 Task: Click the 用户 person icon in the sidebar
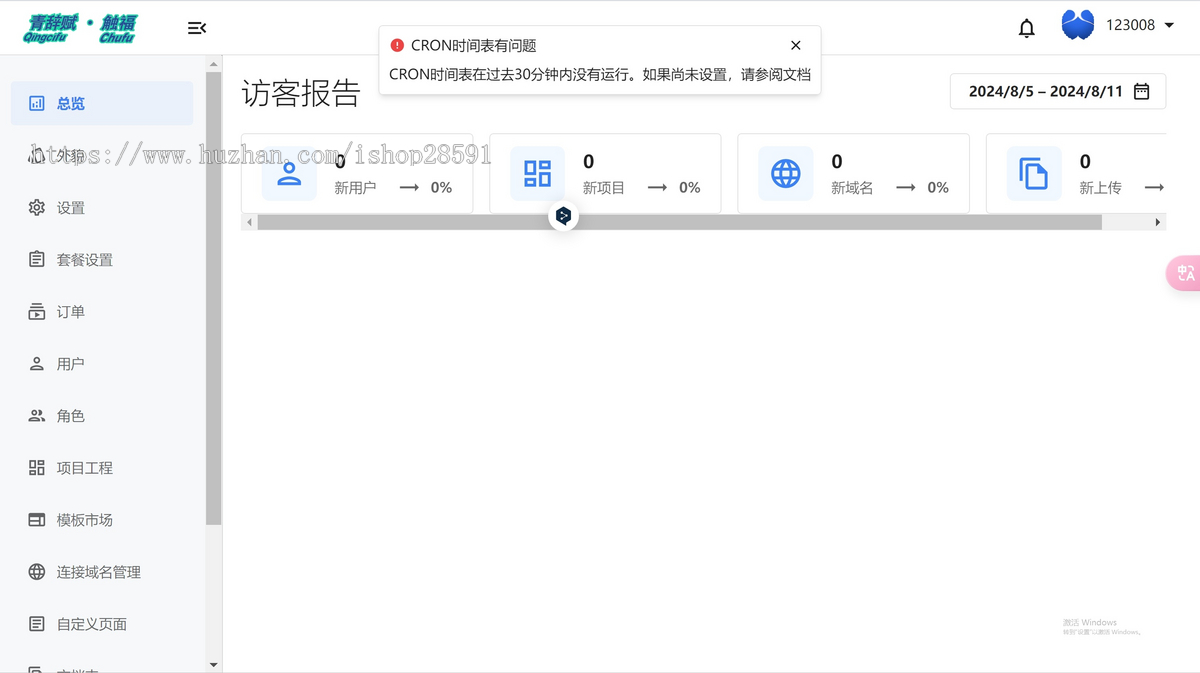click(37, 363)
